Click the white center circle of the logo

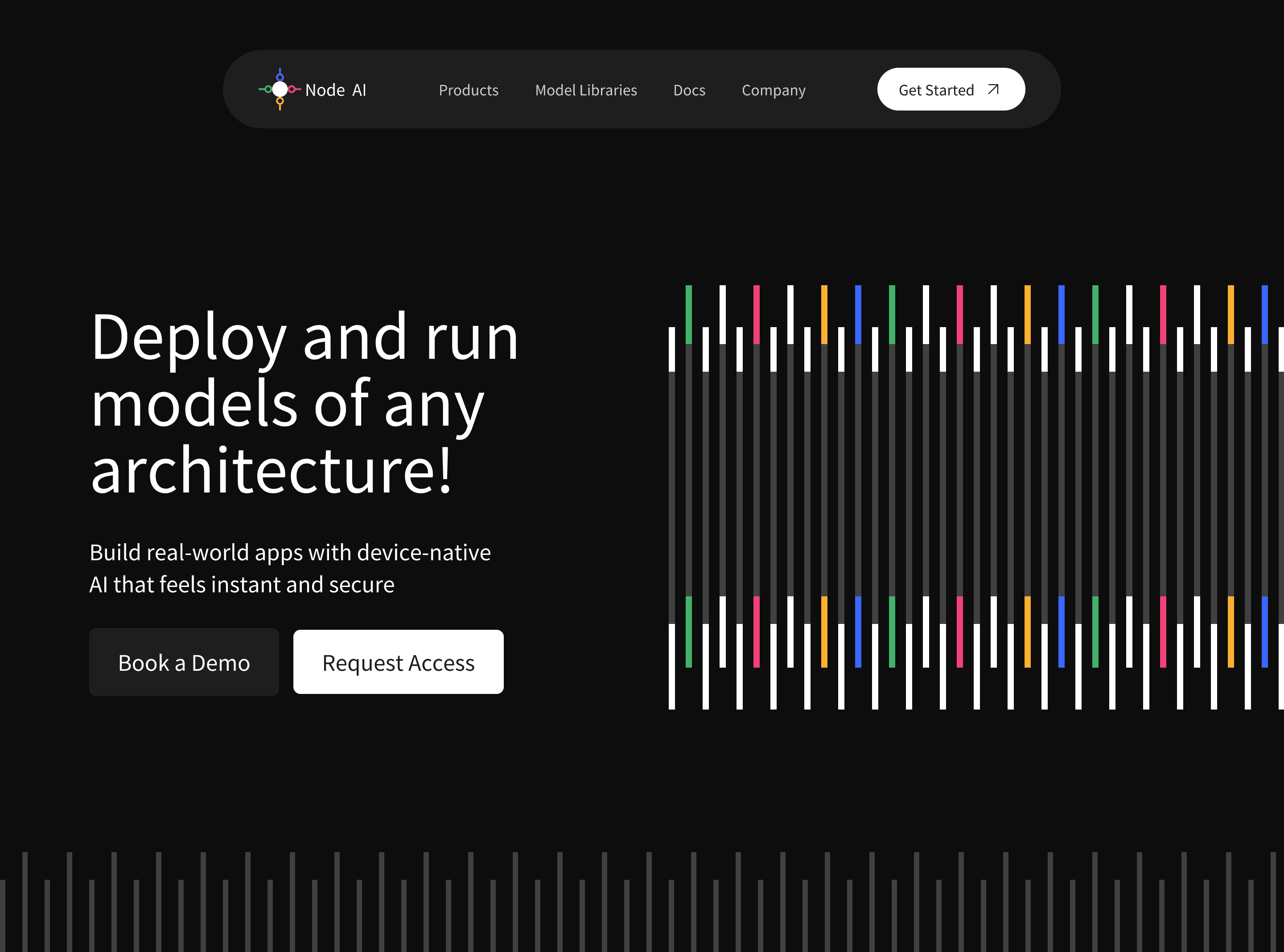[280, 89]
